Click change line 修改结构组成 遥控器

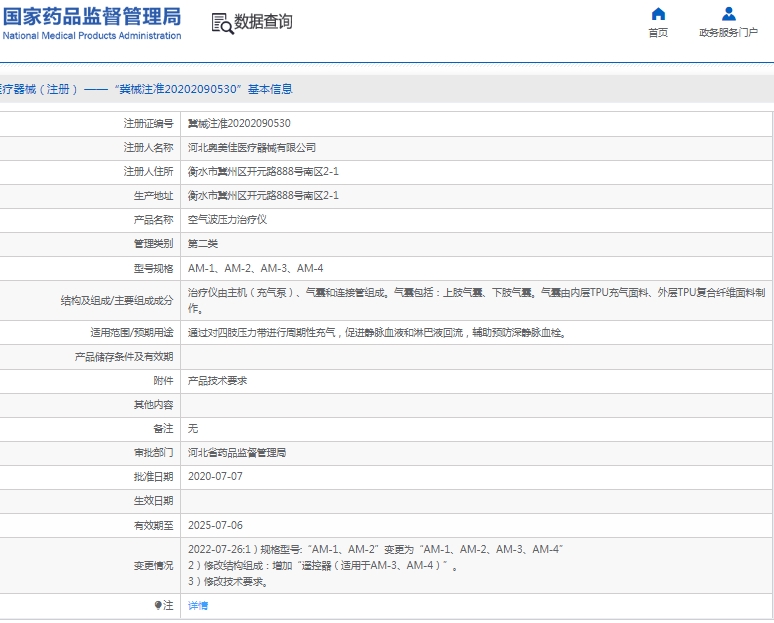click(x=323, y=565)
